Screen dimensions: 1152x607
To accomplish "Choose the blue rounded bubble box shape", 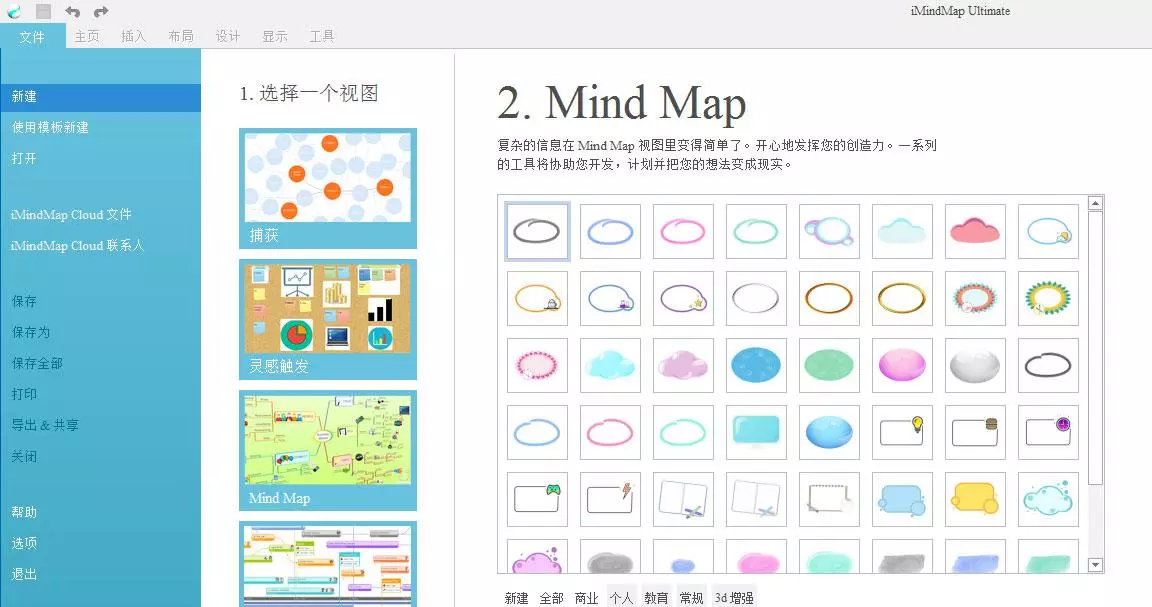I will coord(902,499).
